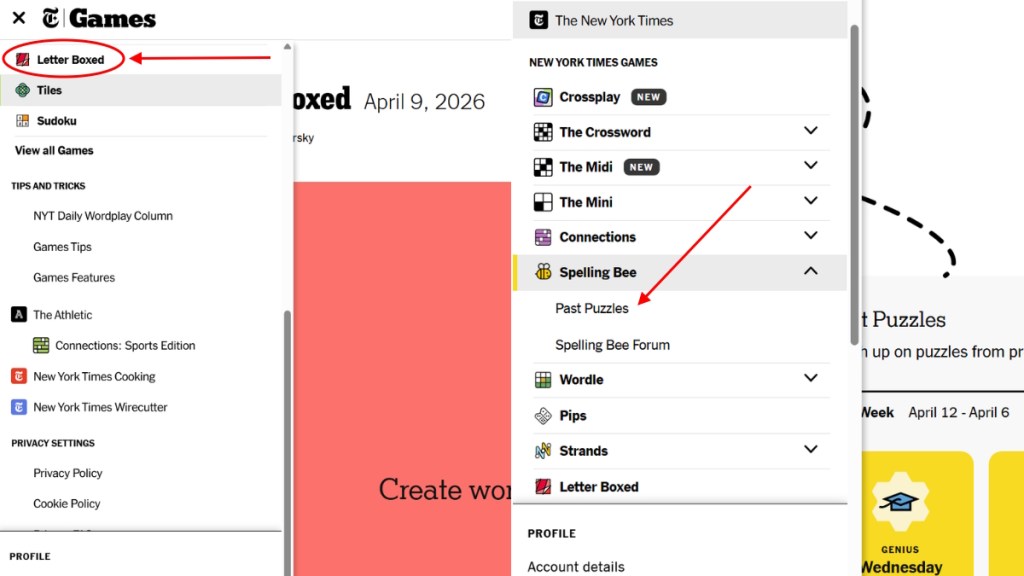Open Past Puzzles under Spelling Bee

(592, 308)
